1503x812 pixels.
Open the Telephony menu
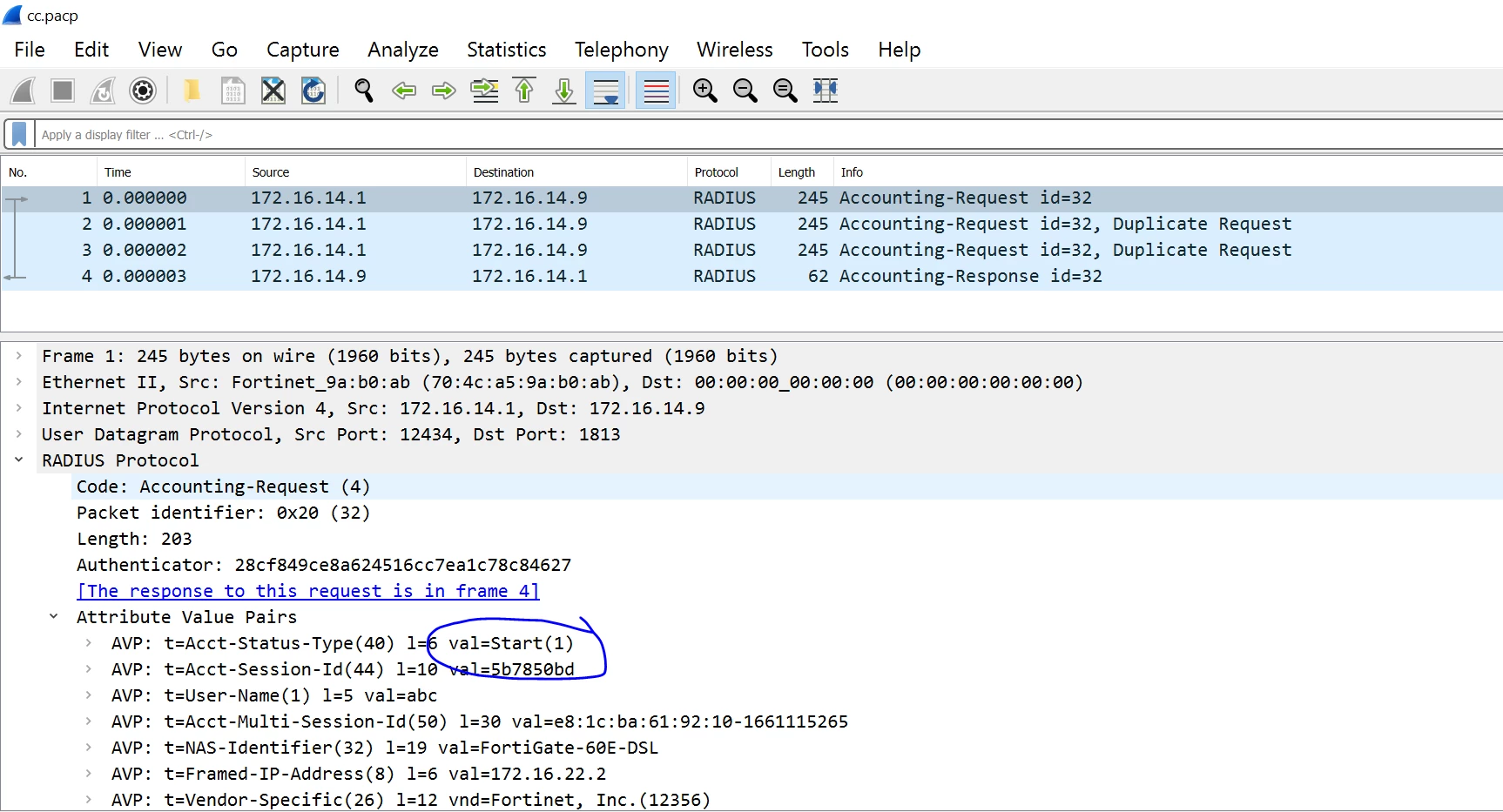(x=622, y=50)
